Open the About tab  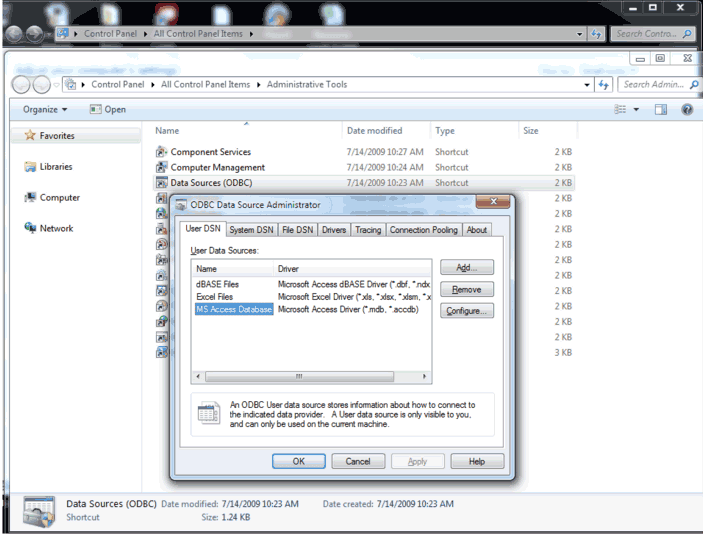pos(477,229)
